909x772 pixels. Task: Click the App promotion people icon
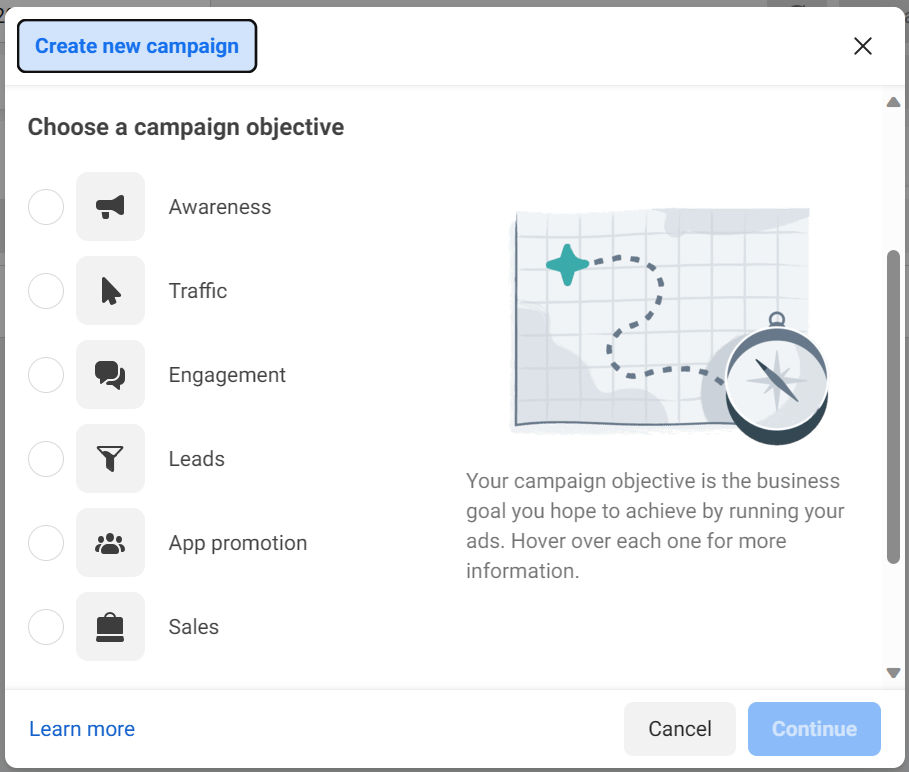(110, 543)
